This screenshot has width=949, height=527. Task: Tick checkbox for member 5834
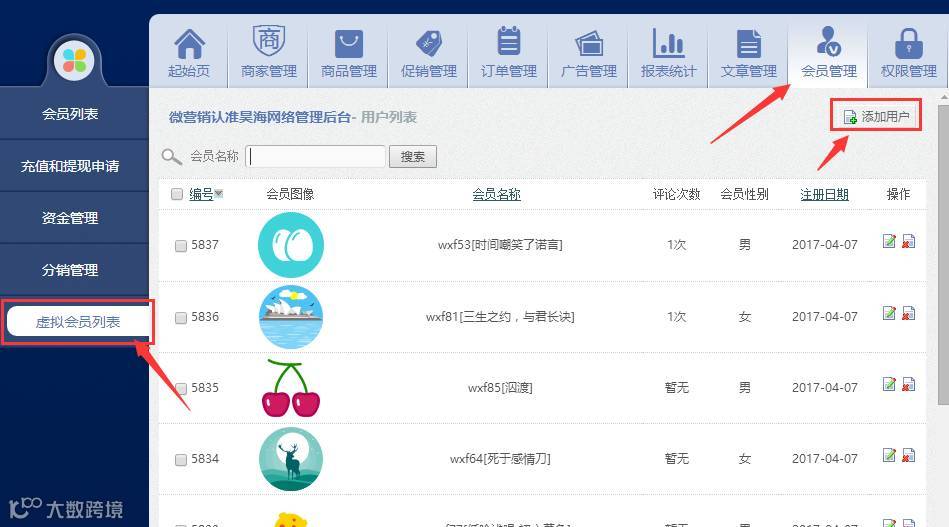[x=180, y=460]
